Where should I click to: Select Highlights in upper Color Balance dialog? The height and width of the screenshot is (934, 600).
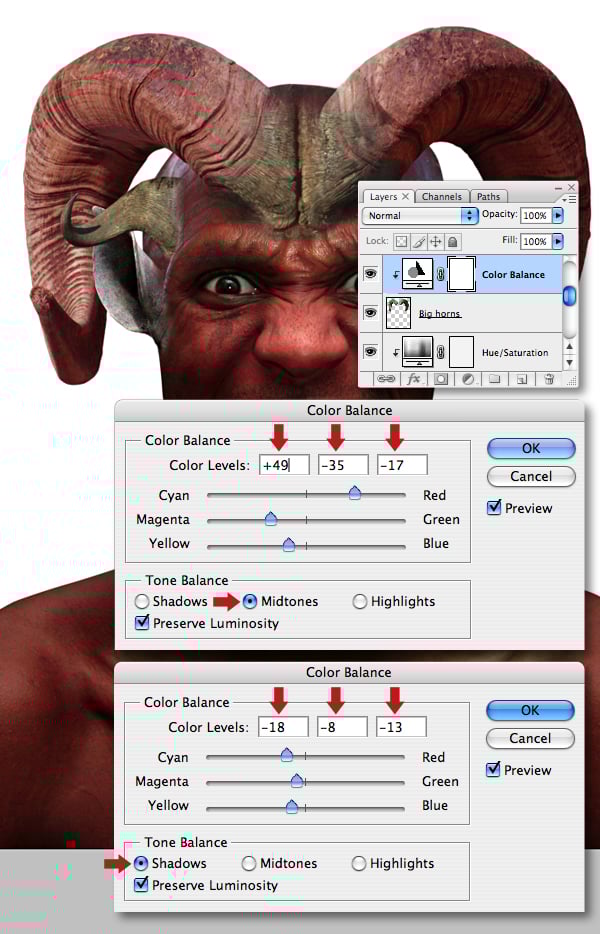click(x=359, y=602)
